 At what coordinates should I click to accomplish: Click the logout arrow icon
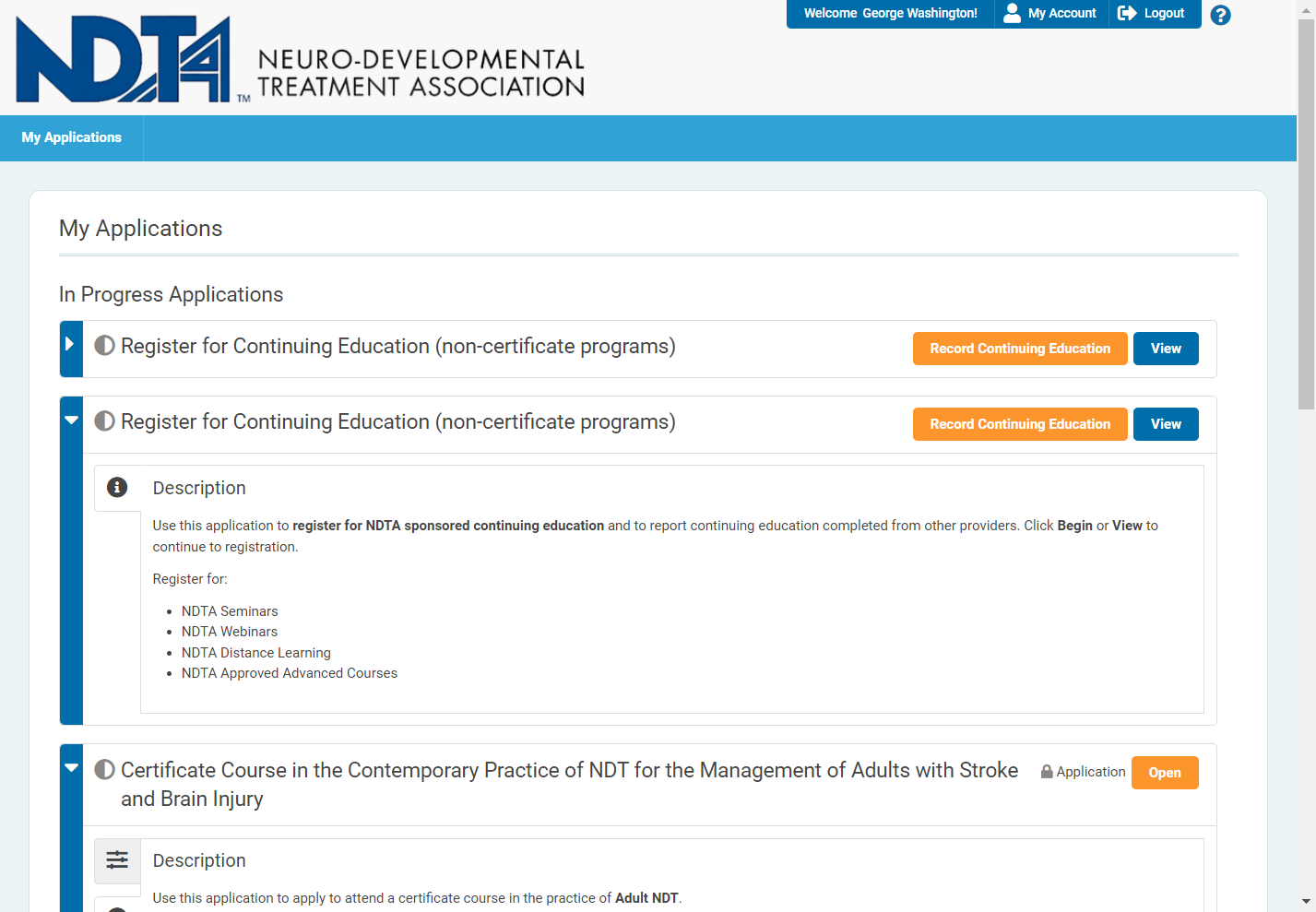(x=1127, y=13)
